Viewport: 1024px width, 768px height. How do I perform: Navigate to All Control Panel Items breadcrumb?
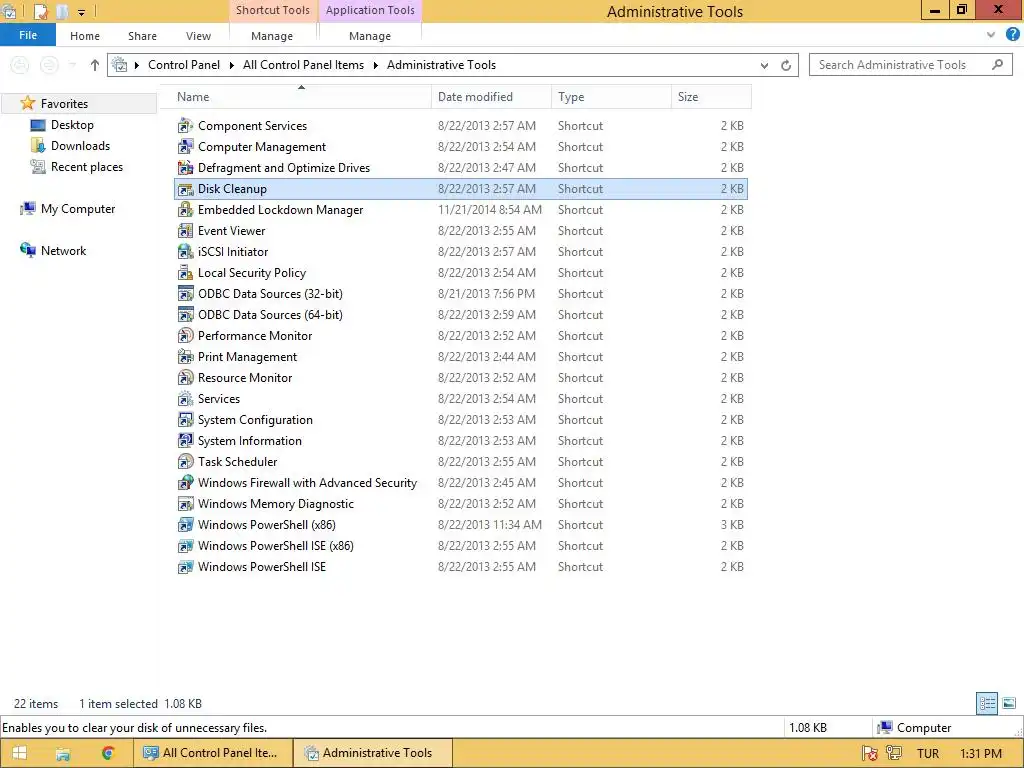[x=303, y=65]
